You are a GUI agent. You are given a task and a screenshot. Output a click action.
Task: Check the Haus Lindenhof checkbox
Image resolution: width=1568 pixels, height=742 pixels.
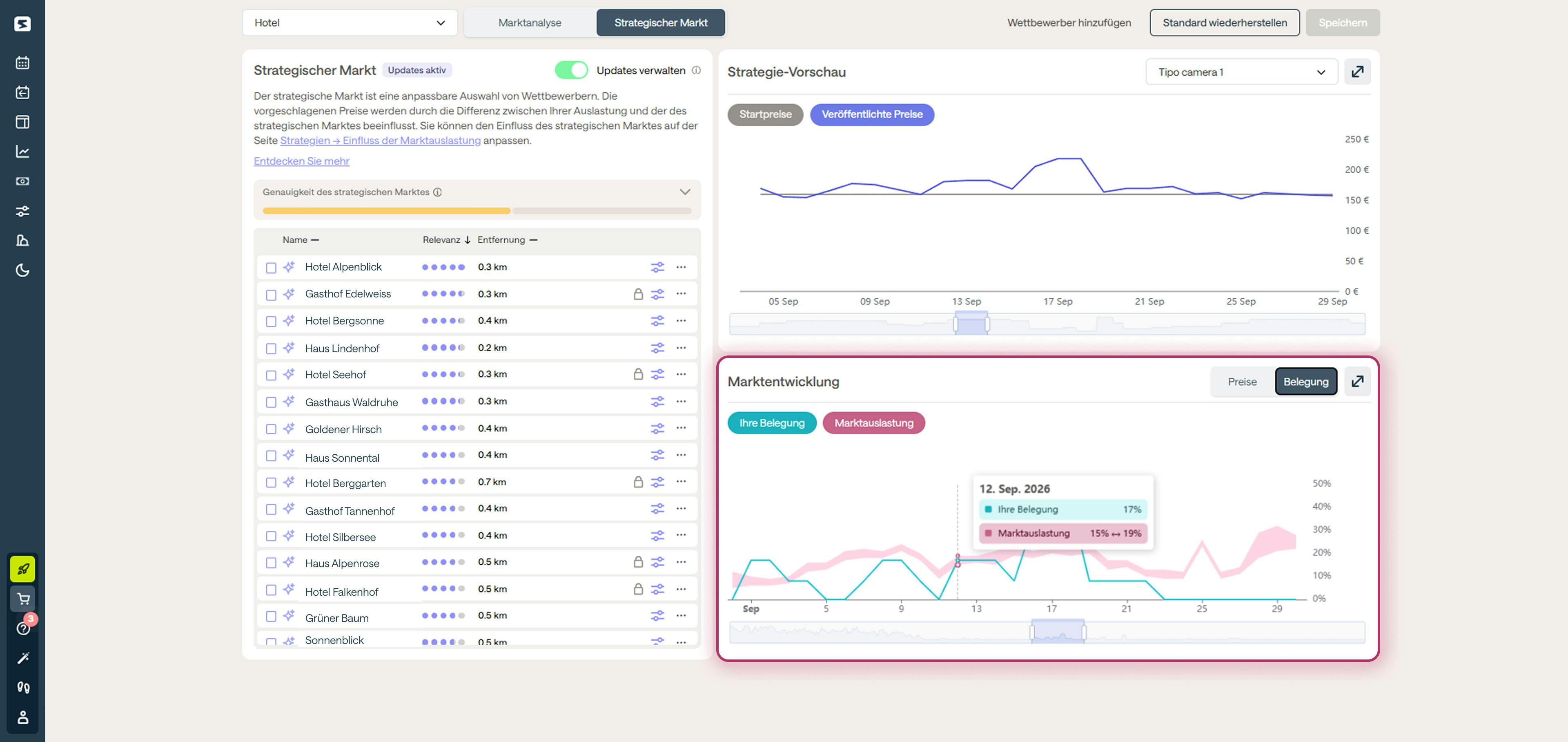271,349
